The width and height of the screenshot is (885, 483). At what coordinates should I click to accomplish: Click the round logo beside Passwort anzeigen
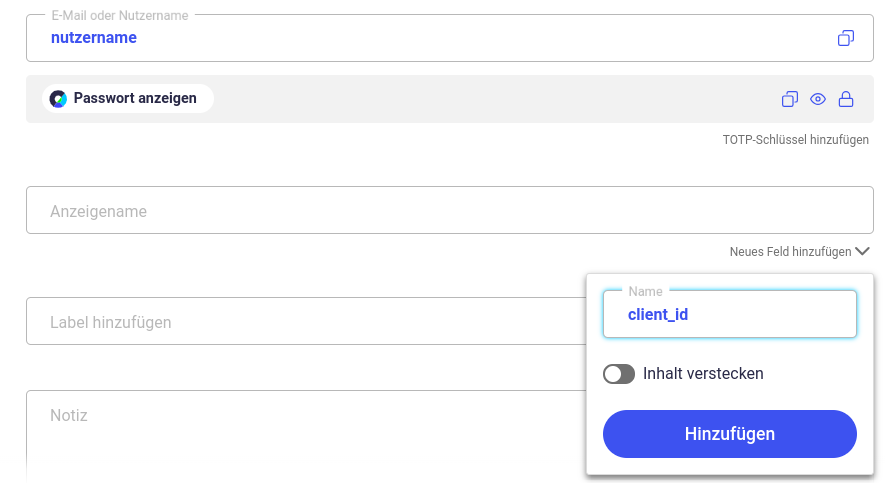(58, 99)
